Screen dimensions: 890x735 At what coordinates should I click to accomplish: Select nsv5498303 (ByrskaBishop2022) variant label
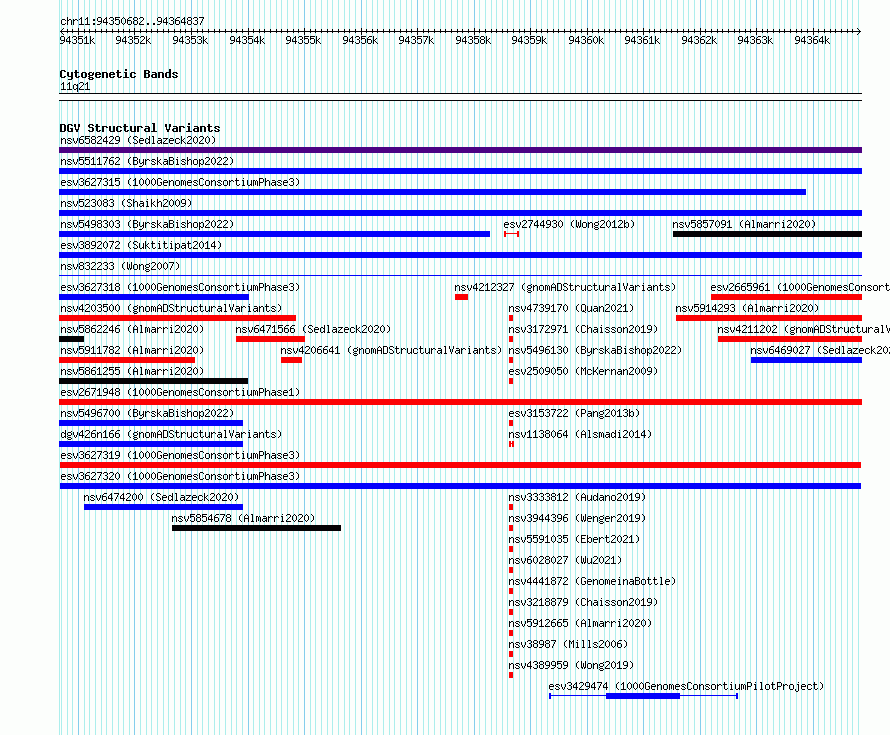(x=147, y=224)
